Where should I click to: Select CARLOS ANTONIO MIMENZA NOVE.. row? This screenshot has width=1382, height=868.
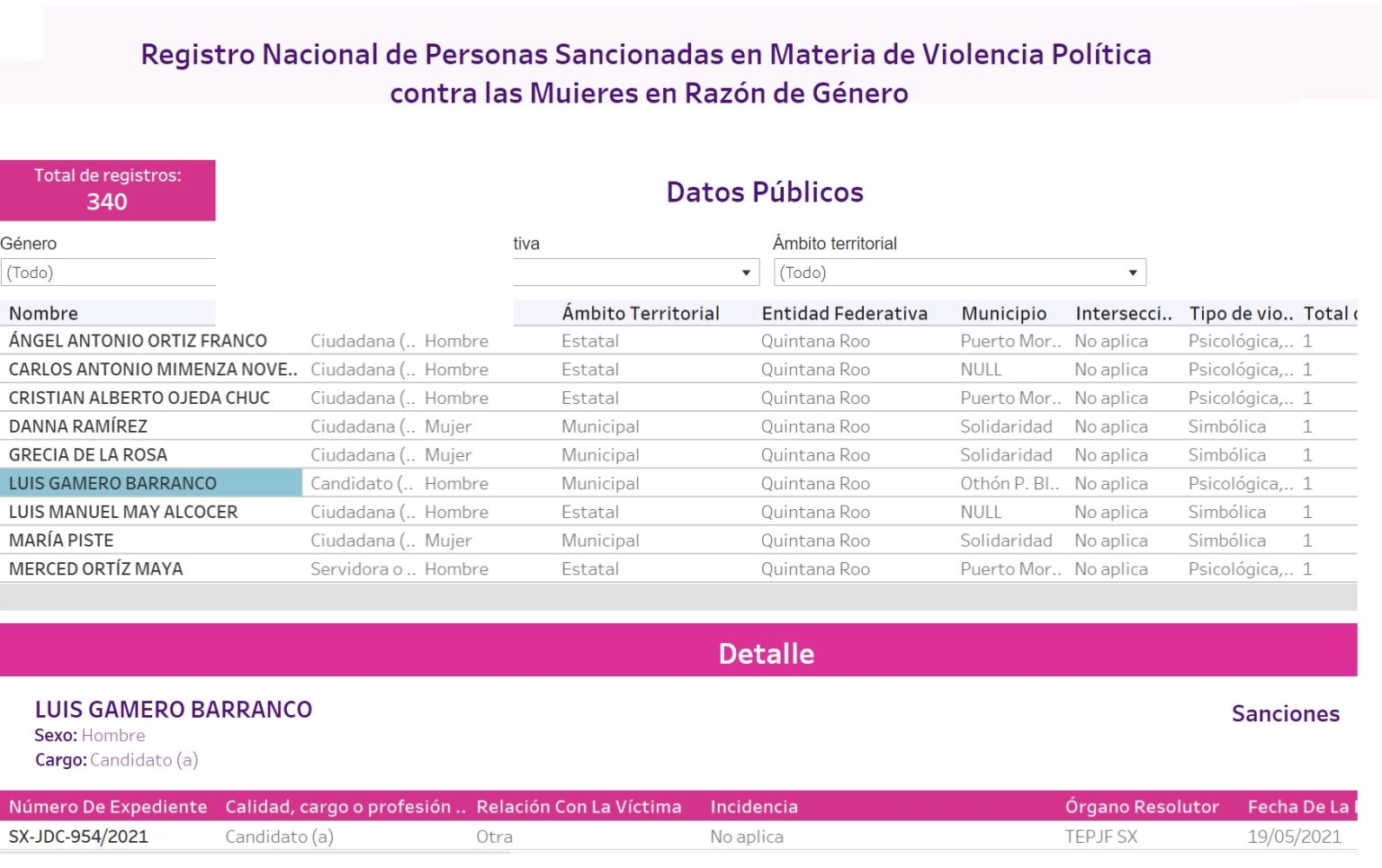click(x=153, y=370)
